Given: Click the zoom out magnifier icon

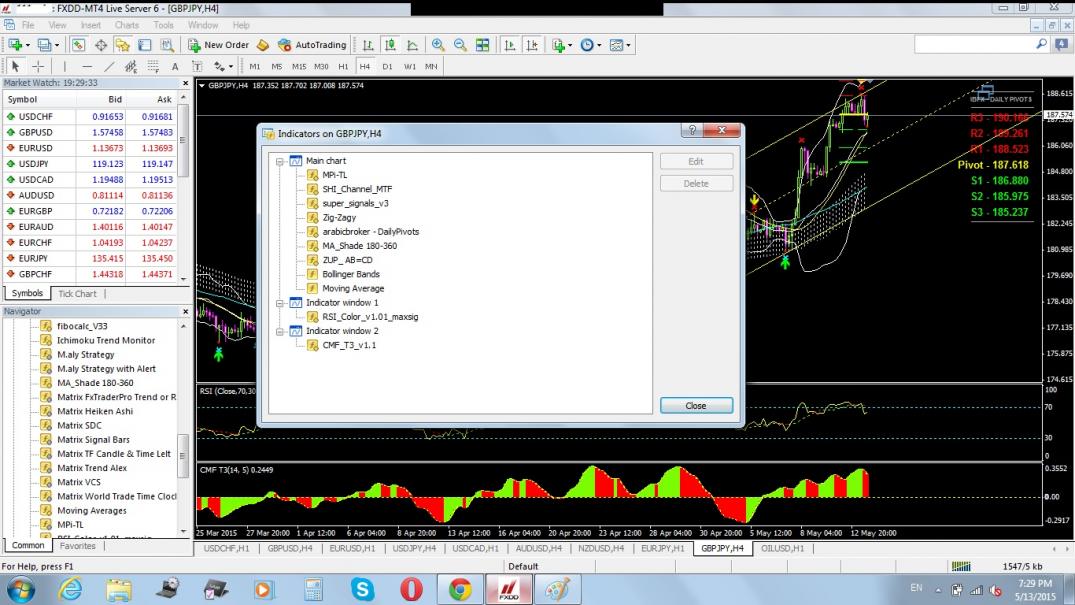Looking at the screenshot, I should tap(460, 45).
